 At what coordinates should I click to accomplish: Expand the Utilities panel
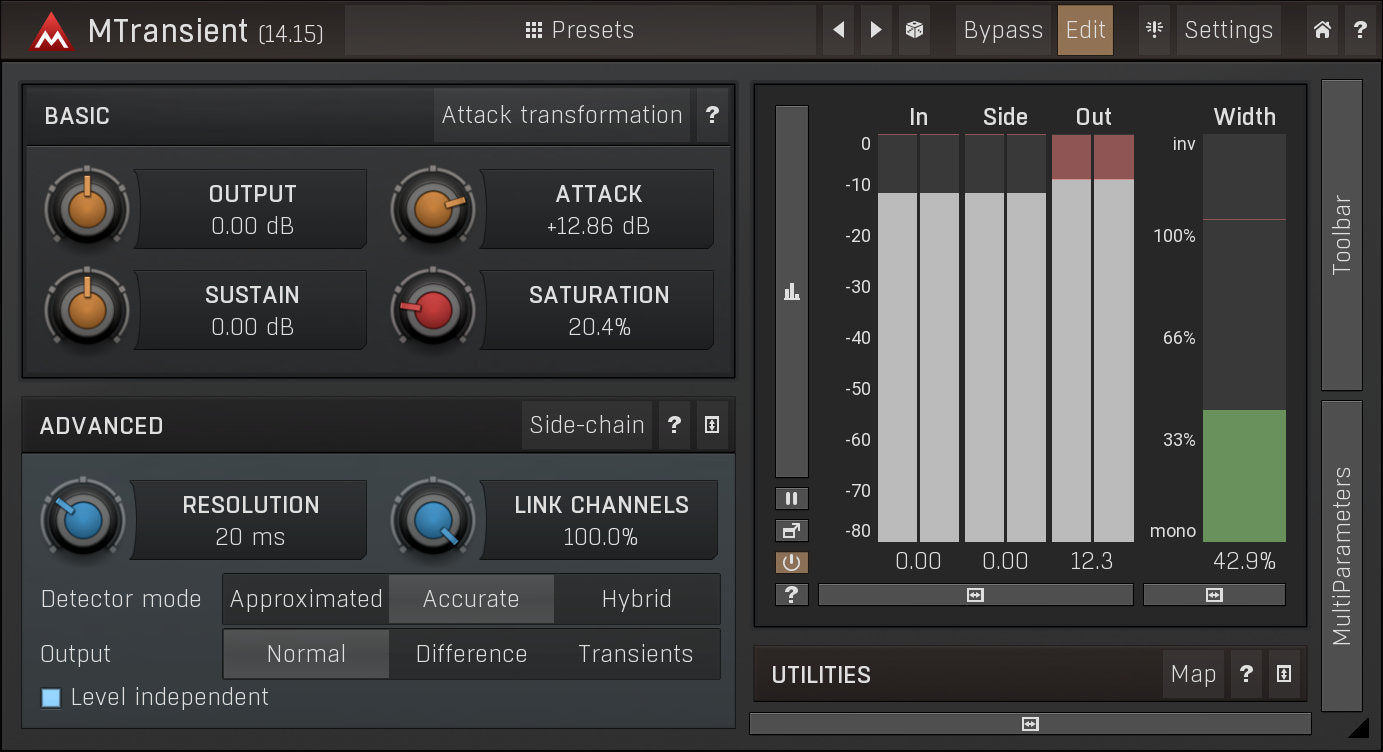click(1284, 675)
